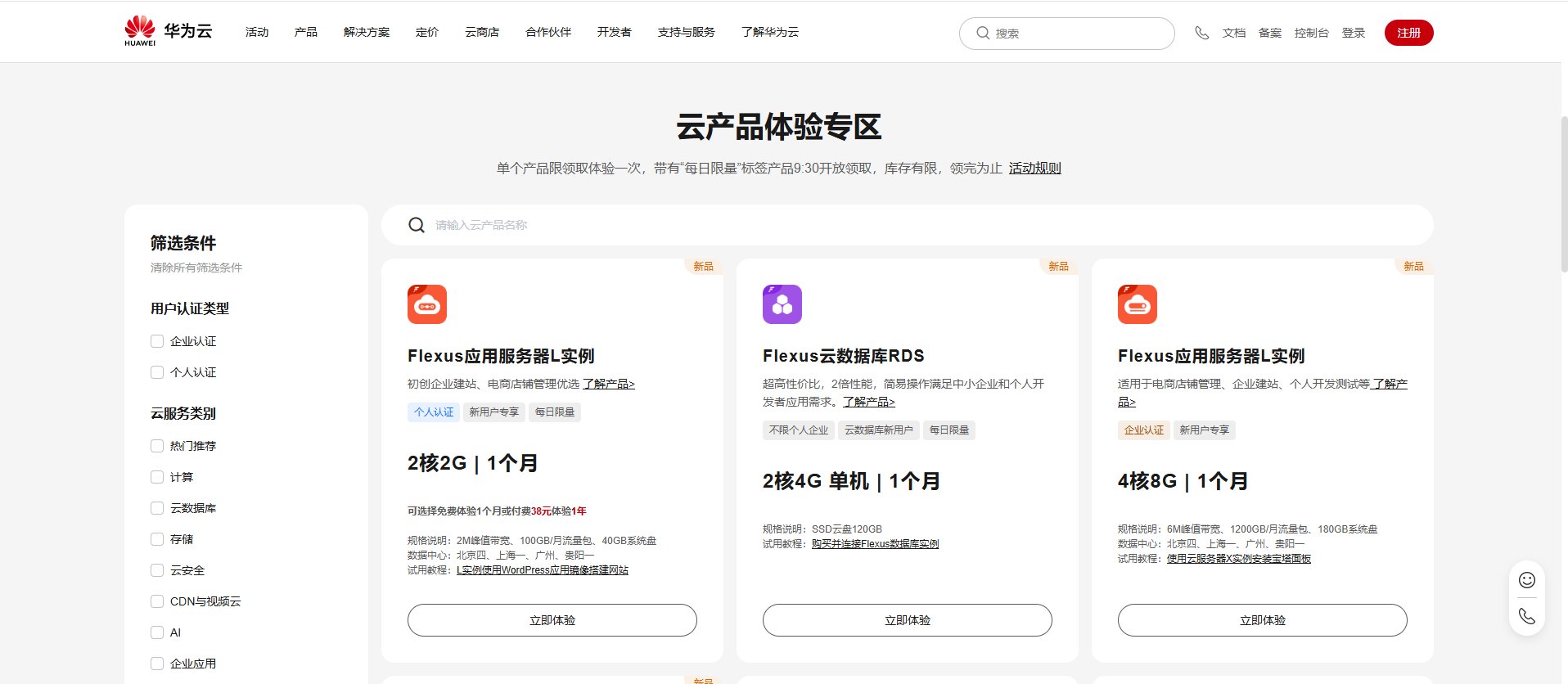Screen dimensions: 1568x684
Task: Click 立即体验 for Flexus云数据库RDS
Action: (908, 620)
